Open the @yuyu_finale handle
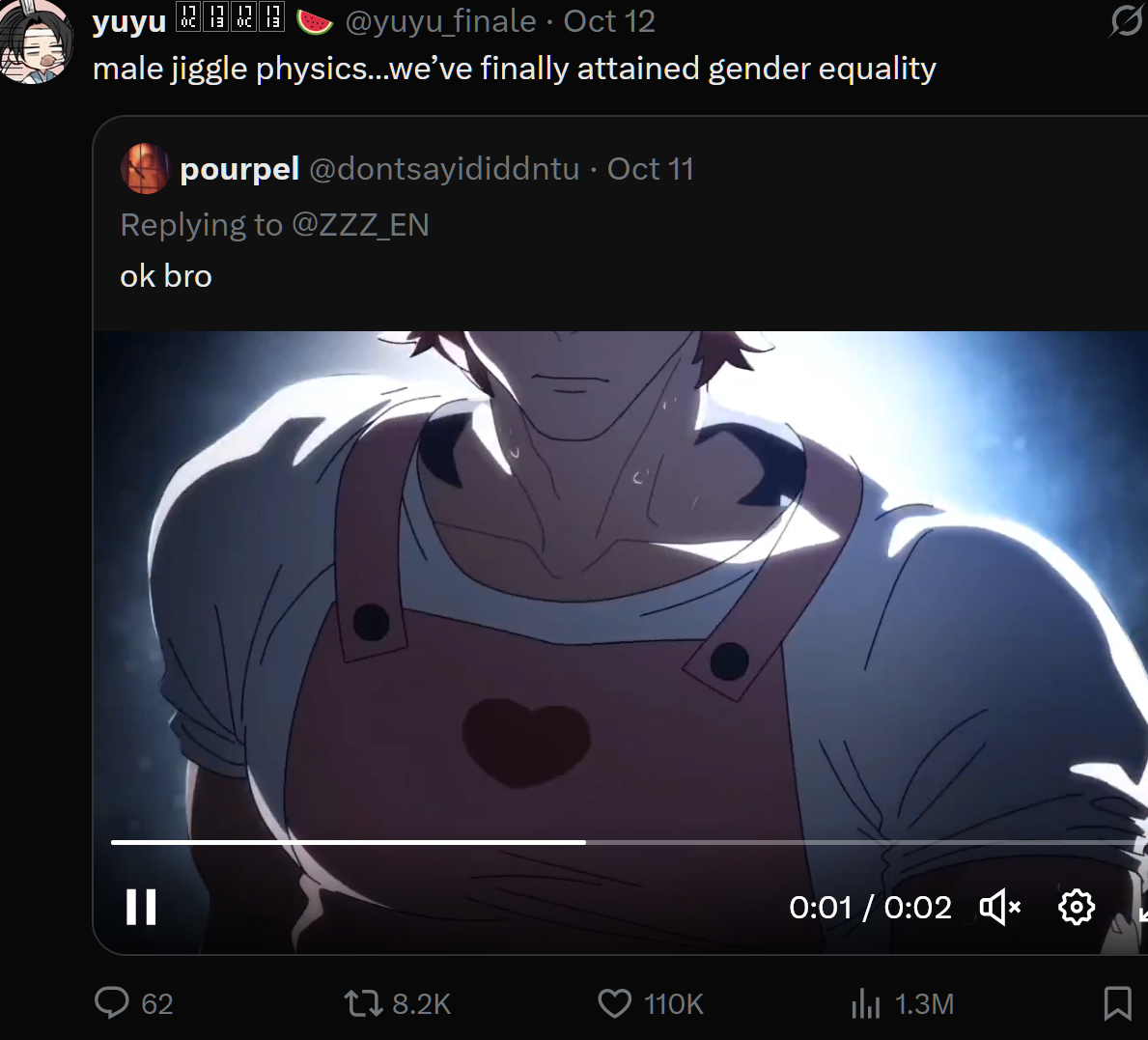 point(440,21)
